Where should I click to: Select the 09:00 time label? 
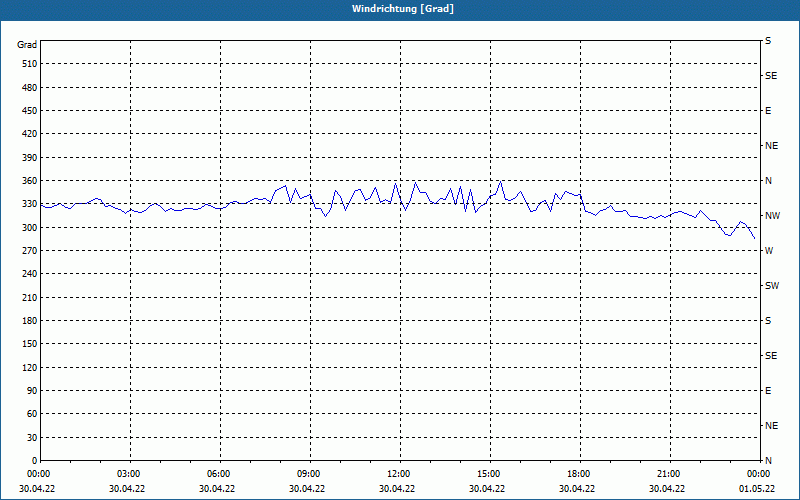pos(309,474)
